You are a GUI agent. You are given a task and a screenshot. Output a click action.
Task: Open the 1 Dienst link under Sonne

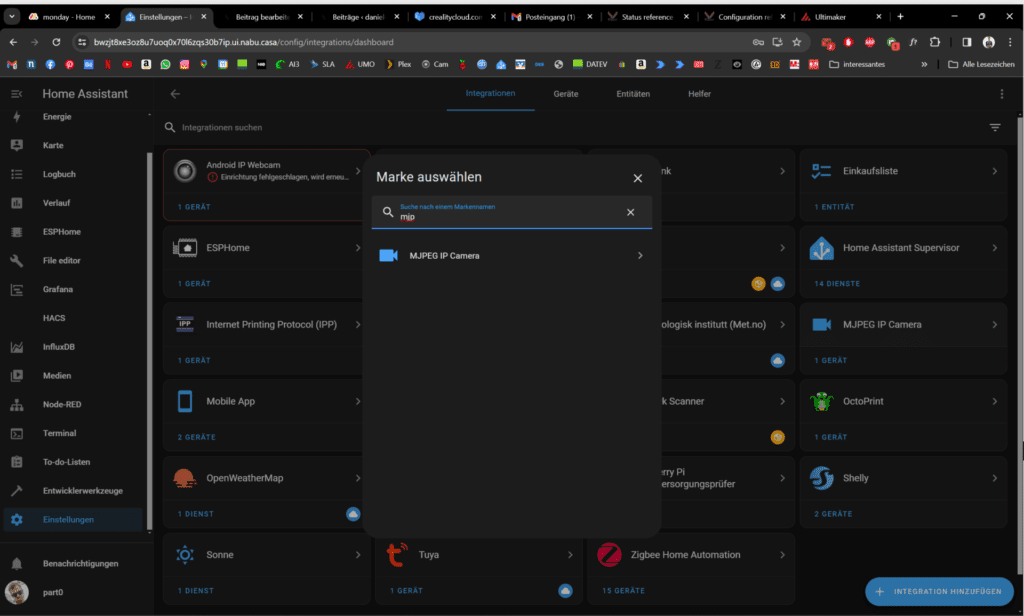point(196,591)
